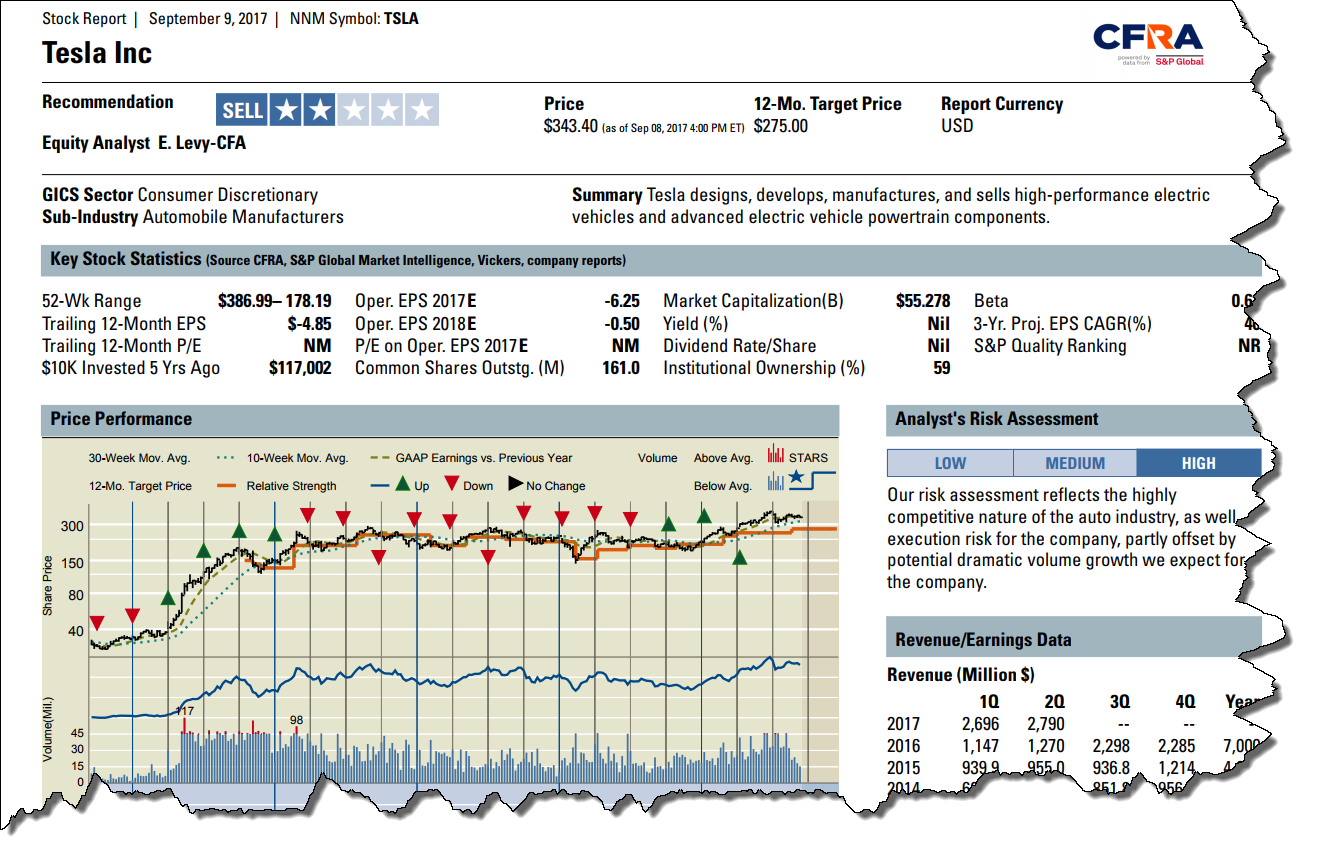Click the Tesla Inc company title
The width and height of the screenshot is (1322, 861).
tap(97, 53)
